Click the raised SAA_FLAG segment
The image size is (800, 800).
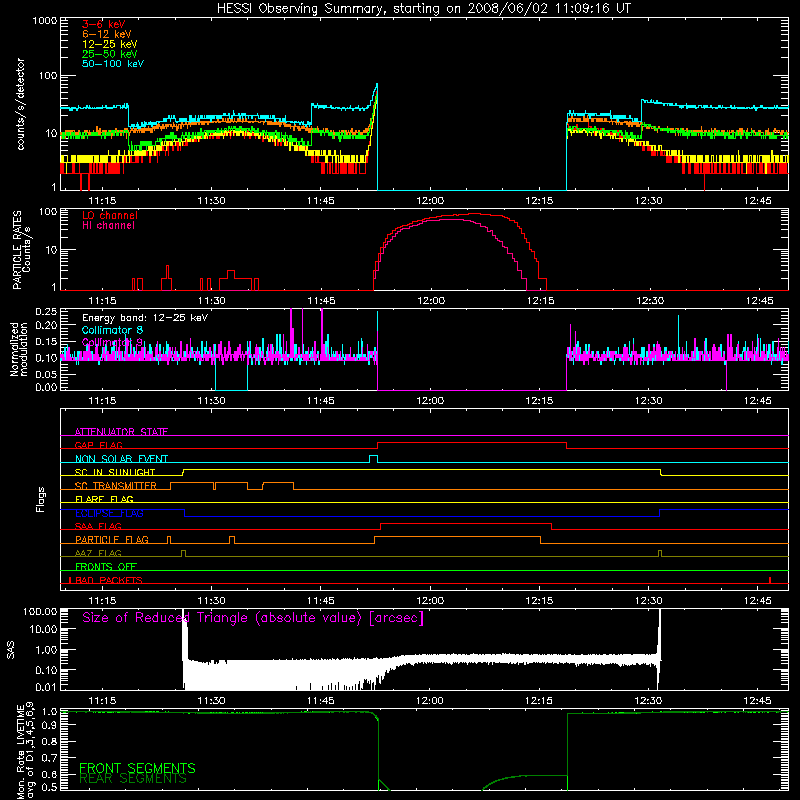pos(466,523)
